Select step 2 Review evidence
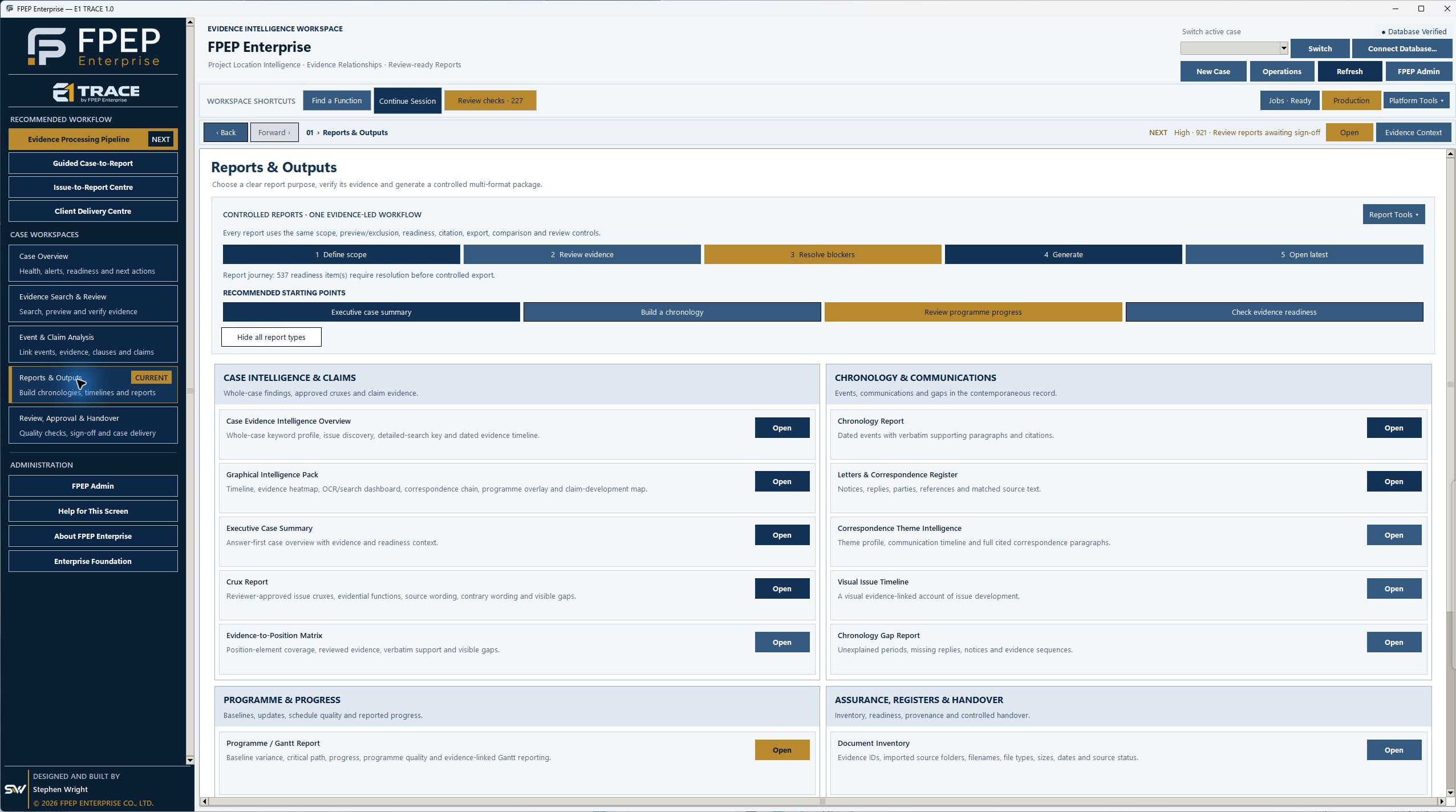Viewport: 1456px width, 812px height. (582, 254)
